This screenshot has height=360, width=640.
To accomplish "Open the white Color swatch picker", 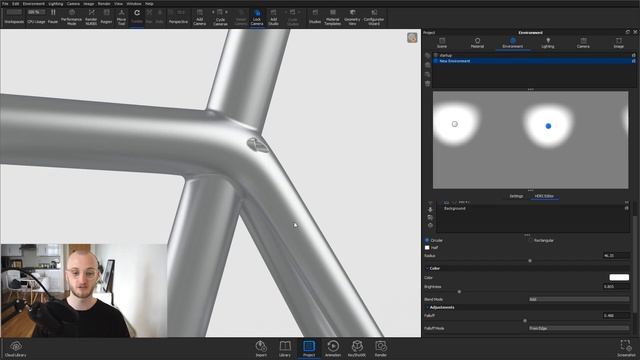I will point(619,278).
